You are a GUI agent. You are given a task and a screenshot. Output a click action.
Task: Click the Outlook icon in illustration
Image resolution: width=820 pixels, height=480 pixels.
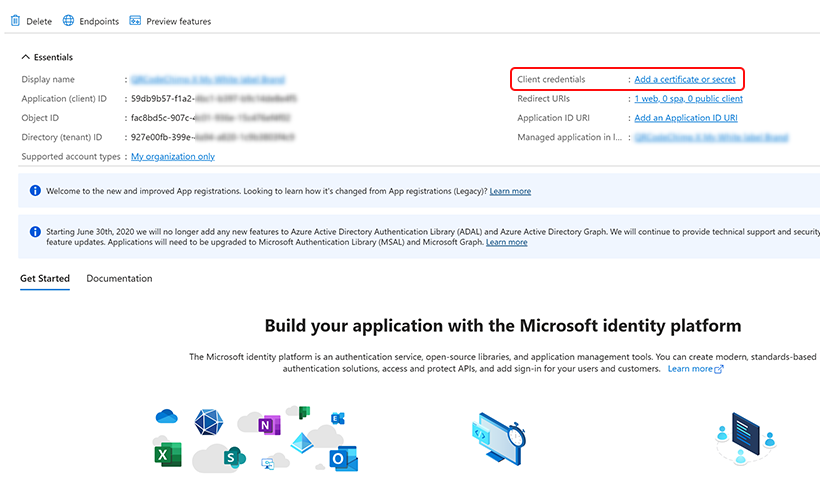pos(343,459)
